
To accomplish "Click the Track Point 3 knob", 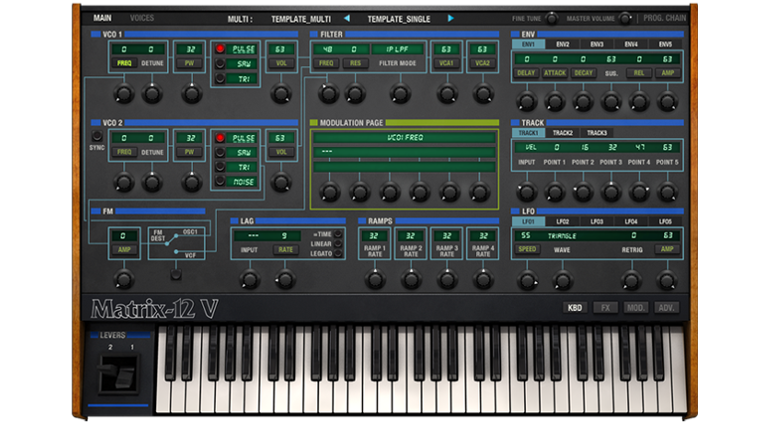I will [x=611, y=192].
